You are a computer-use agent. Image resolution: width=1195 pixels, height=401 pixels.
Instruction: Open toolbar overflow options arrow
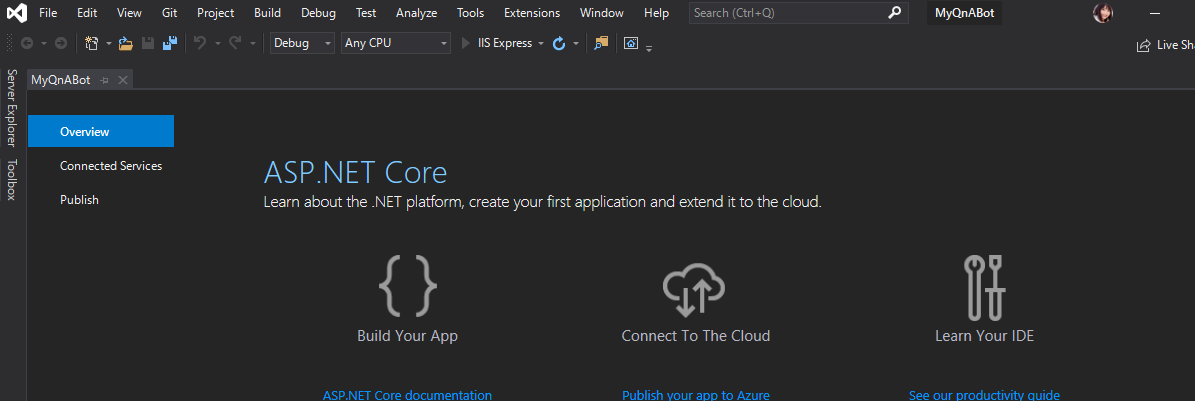[649, 48]
